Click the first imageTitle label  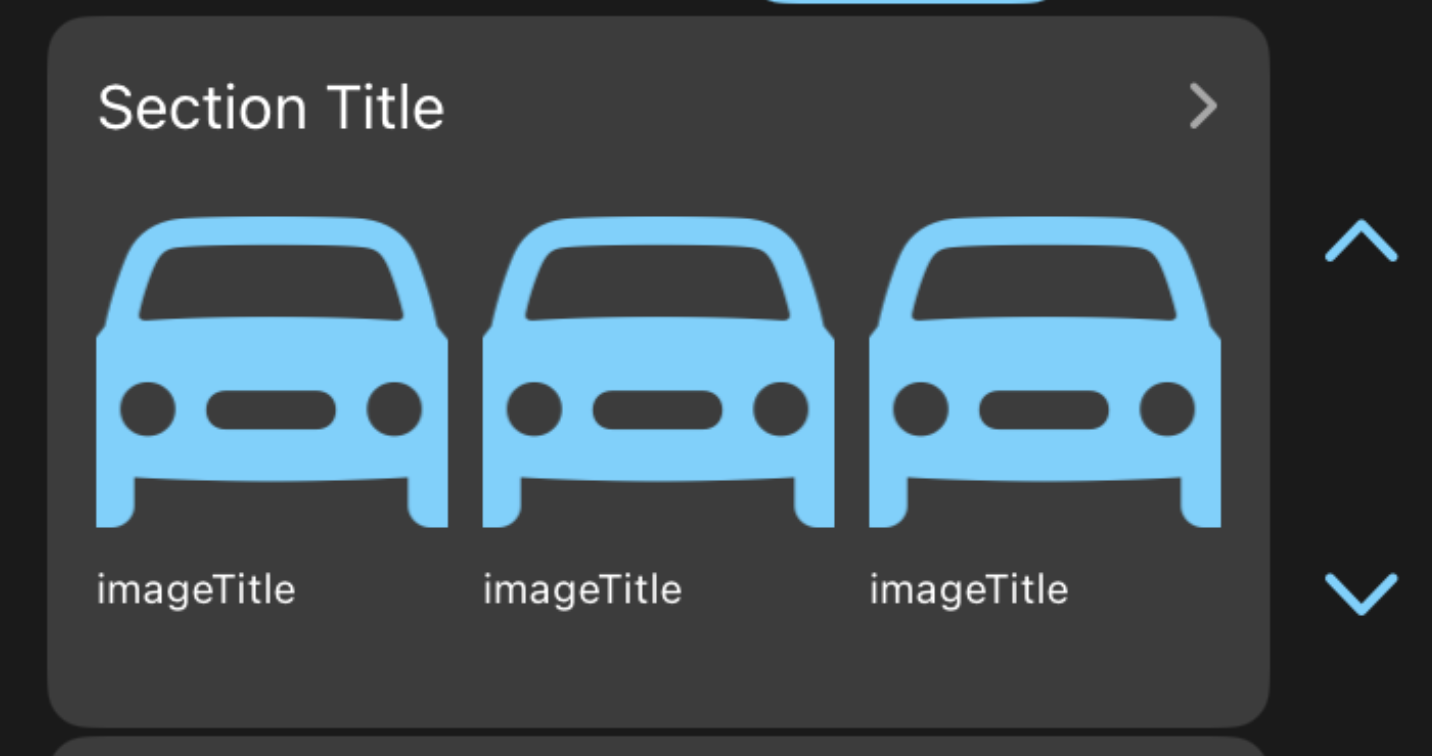pyautogui.click(x=196, y=589)
